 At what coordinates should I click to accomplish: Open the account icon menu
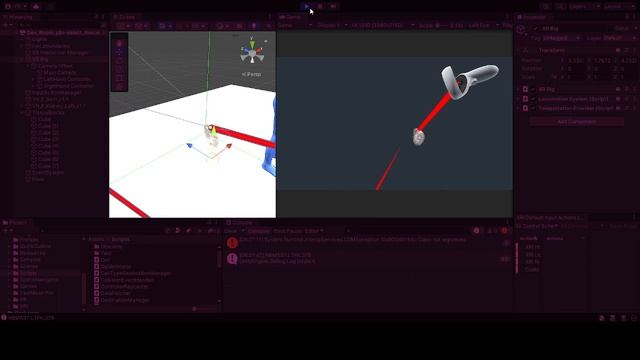click(16, 6)
